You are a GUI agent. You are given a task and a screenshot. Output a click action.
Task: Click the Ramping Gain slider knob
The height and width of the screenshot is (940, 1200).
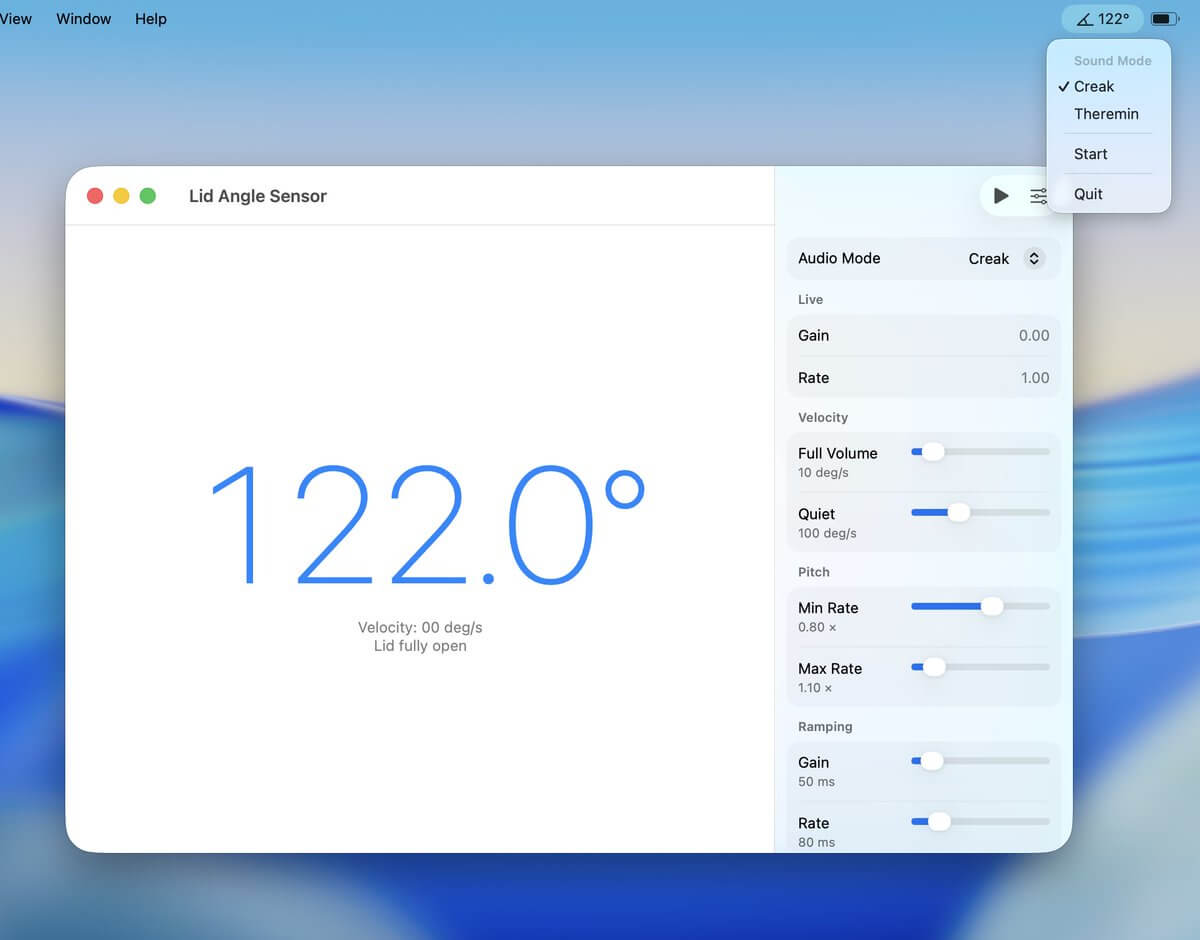(x=931, y=761)
